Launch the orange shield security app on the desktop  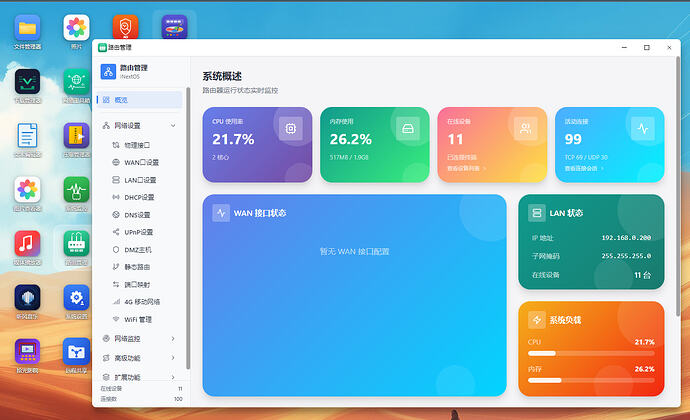point(125,27)
